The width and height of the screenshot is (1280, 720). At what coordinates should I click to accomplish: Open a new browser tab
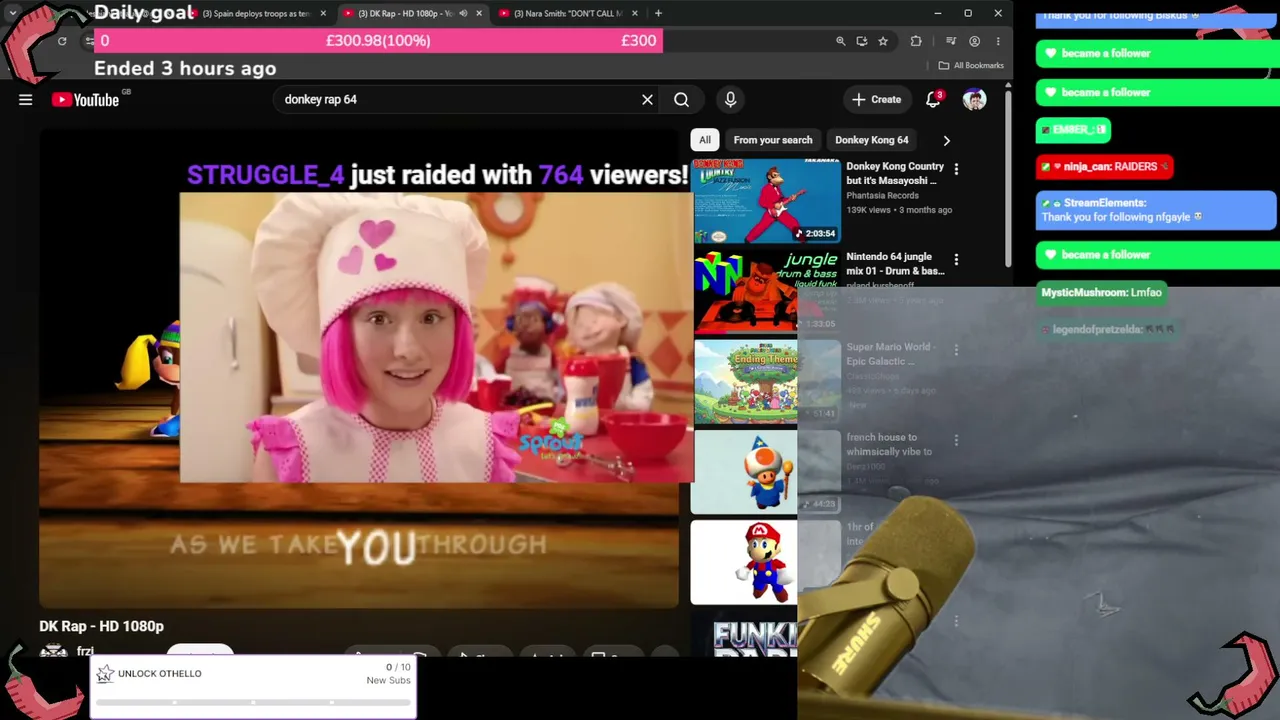coord(658,13)
